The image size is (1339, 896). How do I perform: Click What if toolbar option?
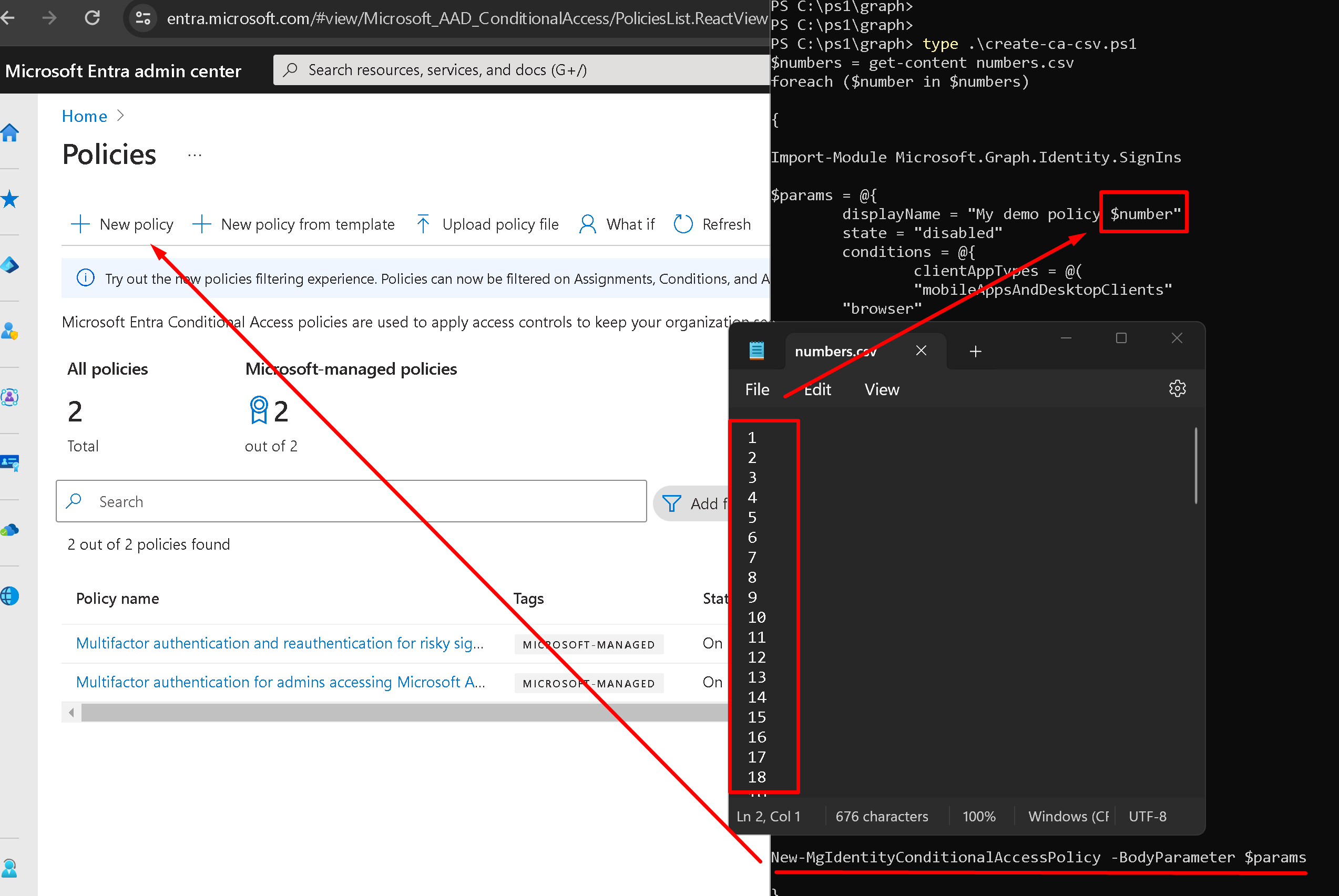pyautogui.click(x=617, y=224)
